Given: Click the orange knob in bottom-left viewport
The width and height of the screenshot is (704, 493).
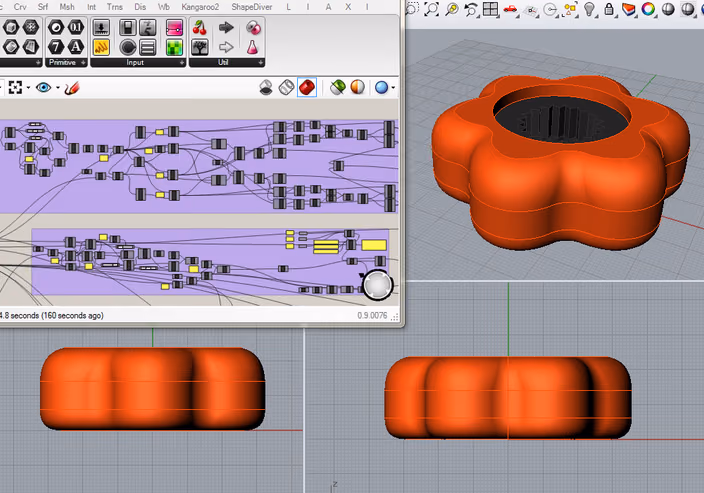Looking at the screenshot, I should (153, 389).
